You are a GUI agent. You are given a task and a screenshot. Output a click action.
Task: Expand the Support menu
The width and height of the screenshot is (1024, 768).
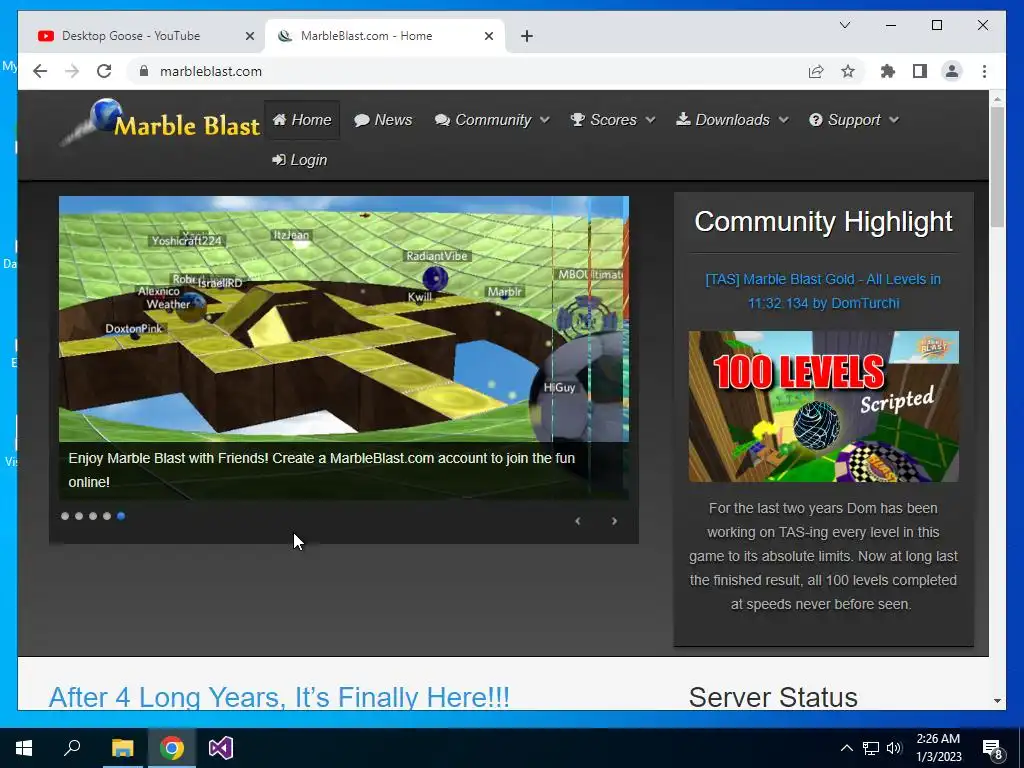(854, 120)
